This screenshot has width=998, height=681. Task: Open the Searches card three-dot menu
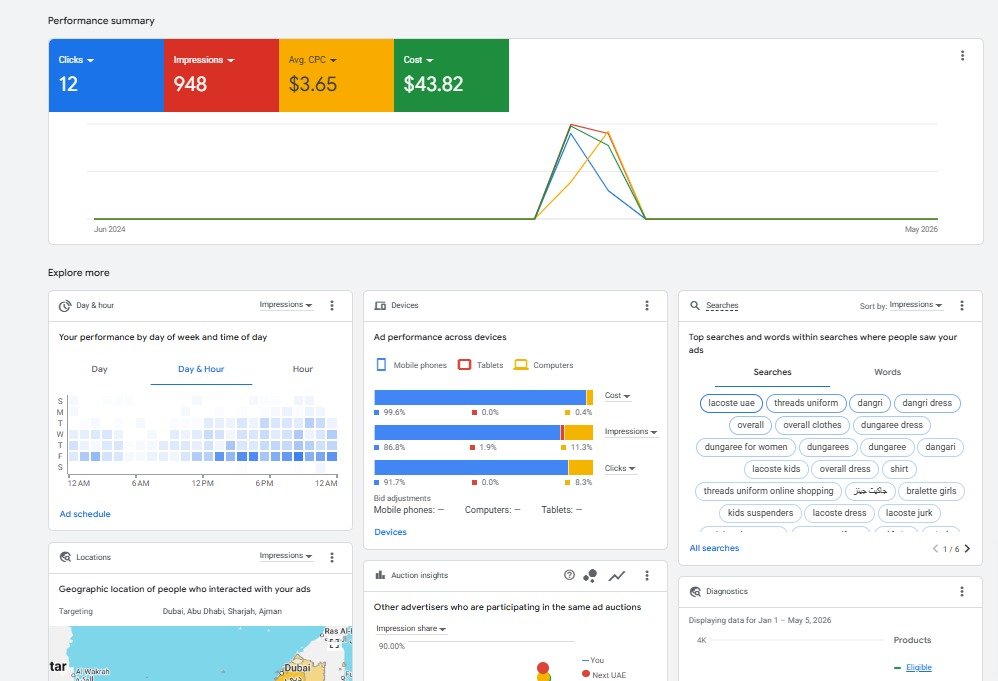coord(962,305)
